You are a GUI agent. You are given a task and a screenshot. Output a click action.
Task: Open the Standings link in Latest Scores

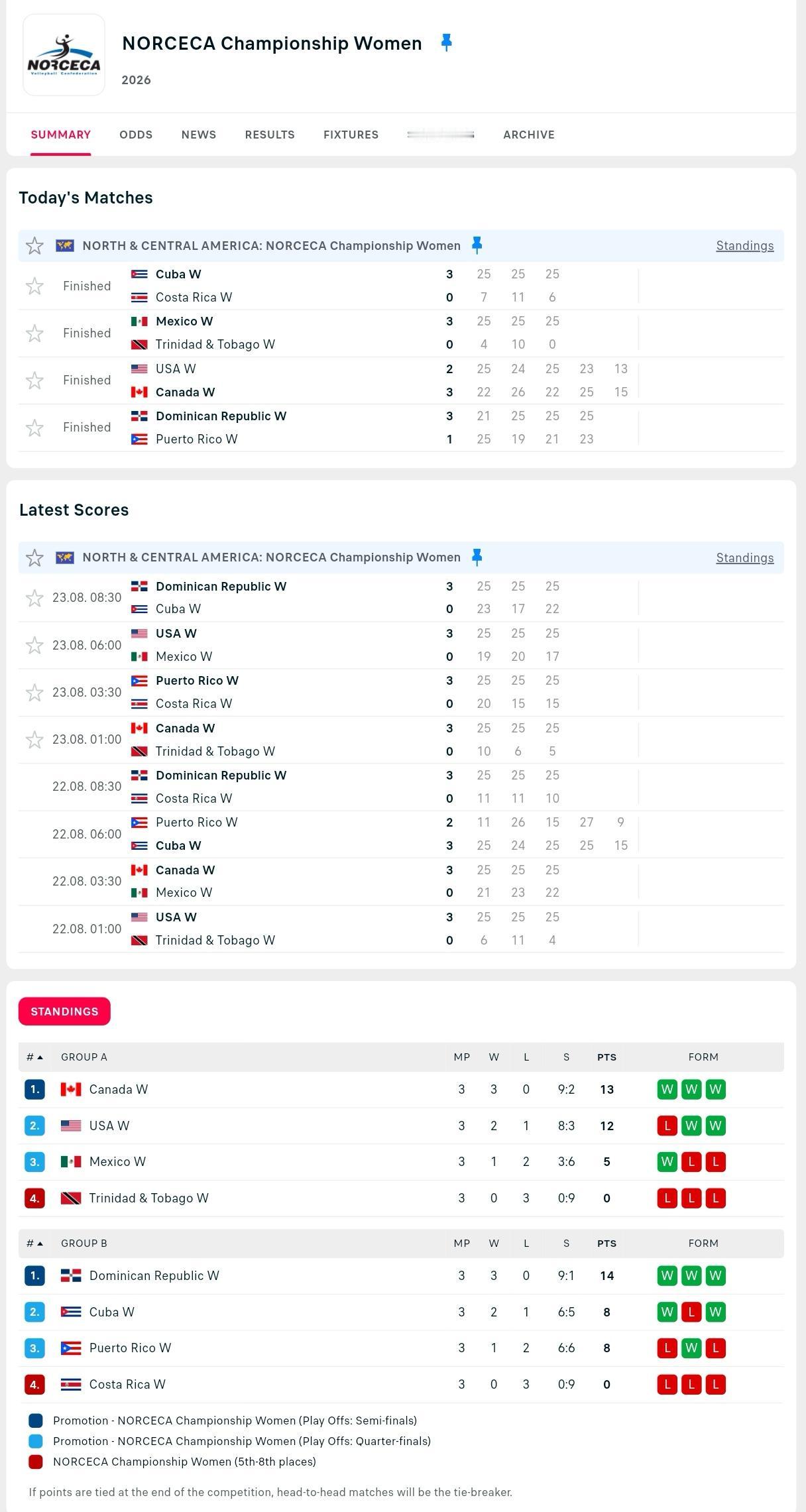745,558
